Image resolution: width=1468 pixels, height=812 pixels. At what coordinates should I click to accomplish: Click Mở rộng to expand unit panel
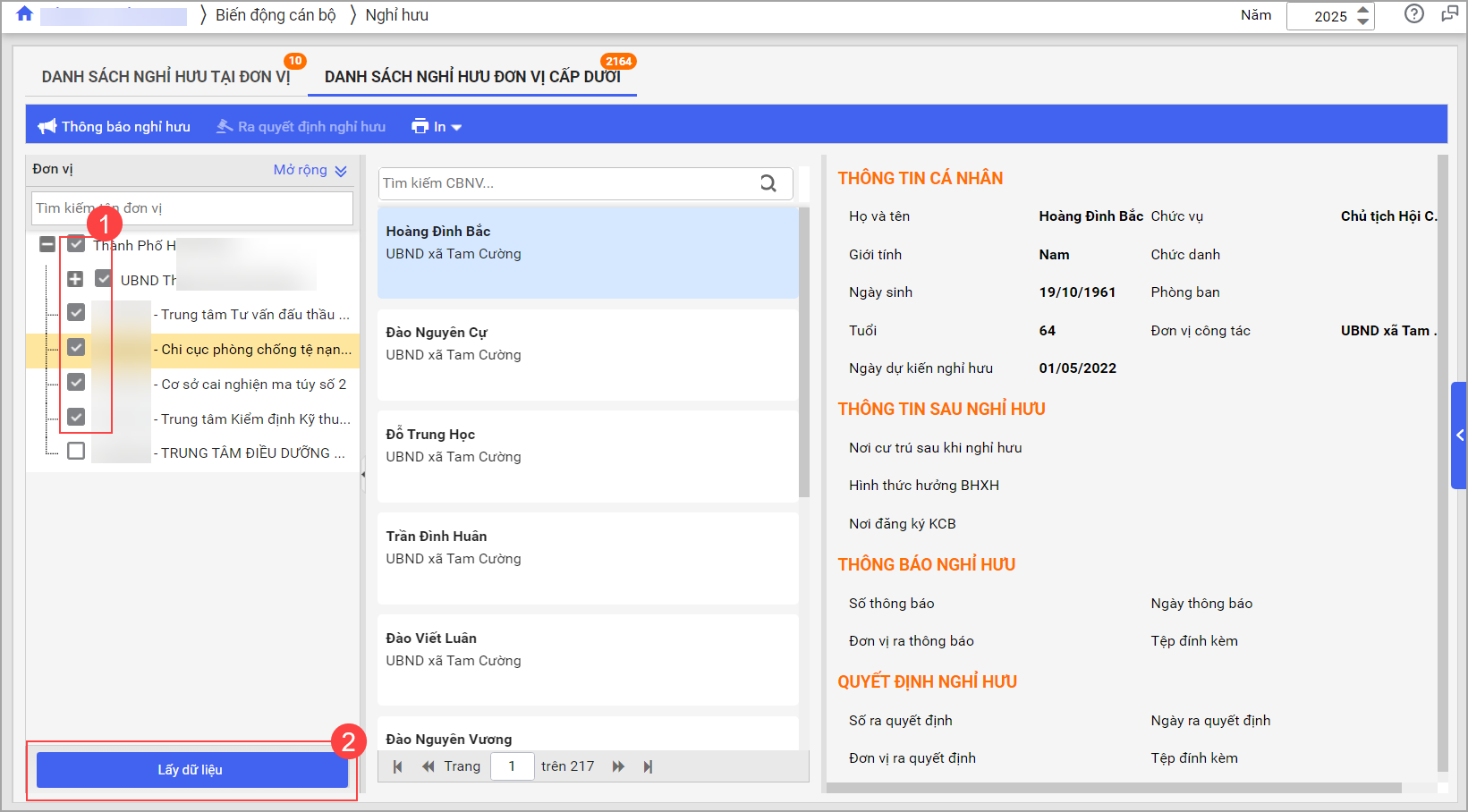click(310, 170)
